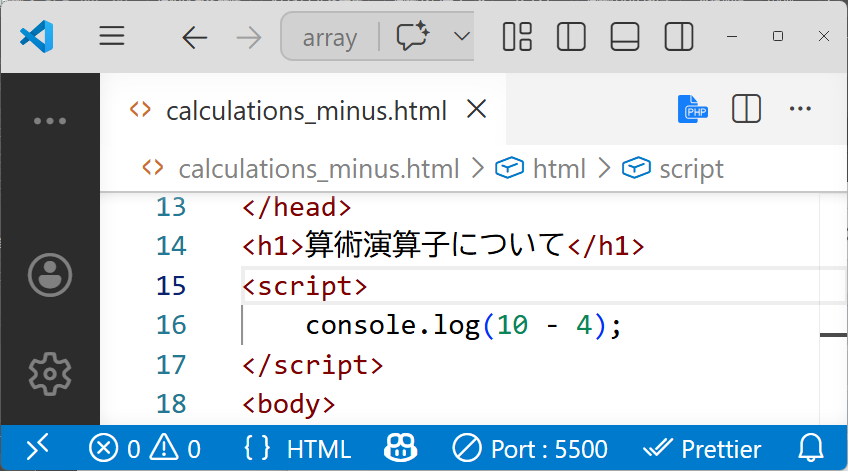849x472 pixels.
Task: Open a remote window via status bar icon
Action: pyautogui.click(x=37, y=448)
